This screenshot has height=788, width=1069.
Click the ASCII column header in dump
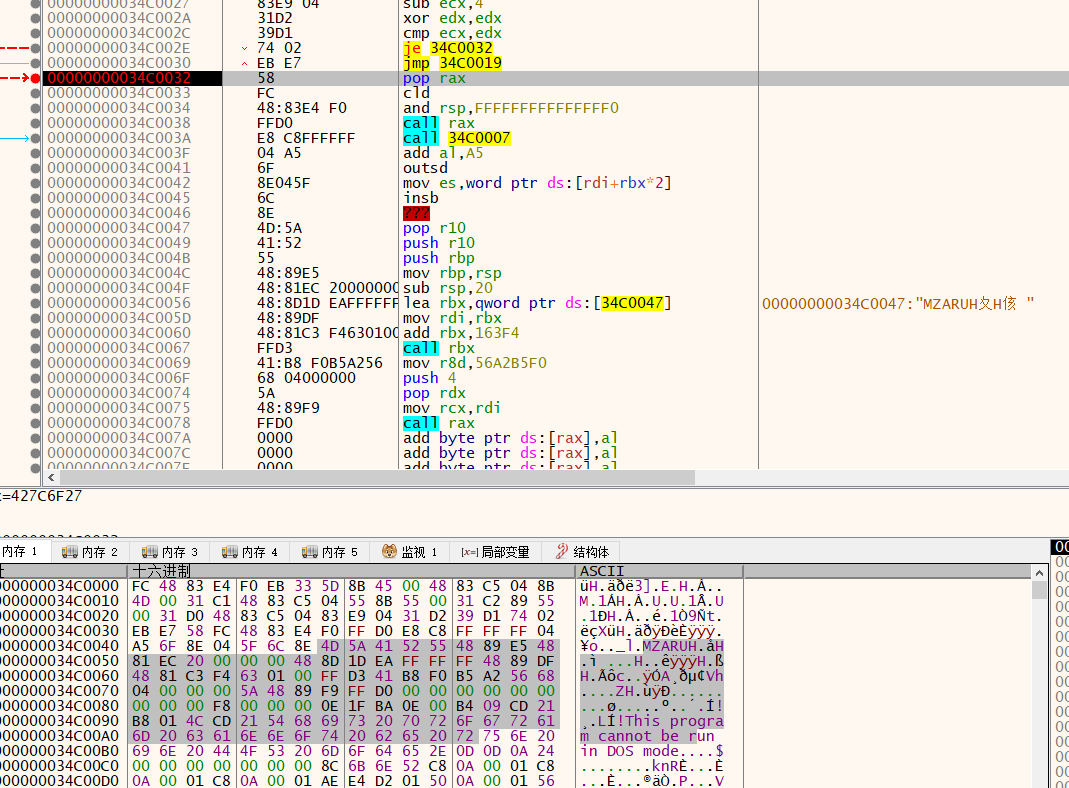659,571
